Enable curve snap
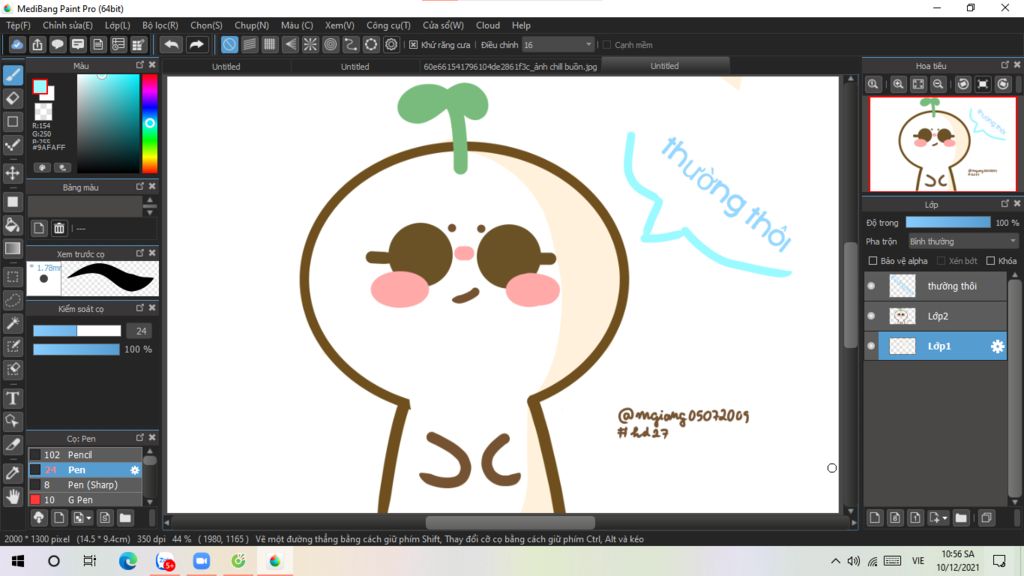1024x576 pixels. pyautogui.click(x=351, y=44)
